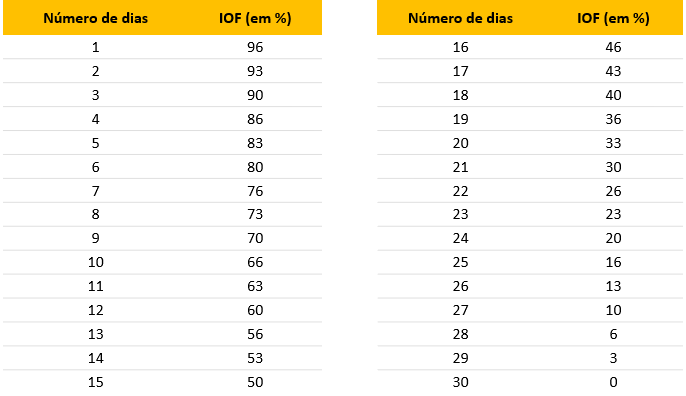
Task: Click the right 'IOF (em %)' header
Action: click(x=613, y=18)
